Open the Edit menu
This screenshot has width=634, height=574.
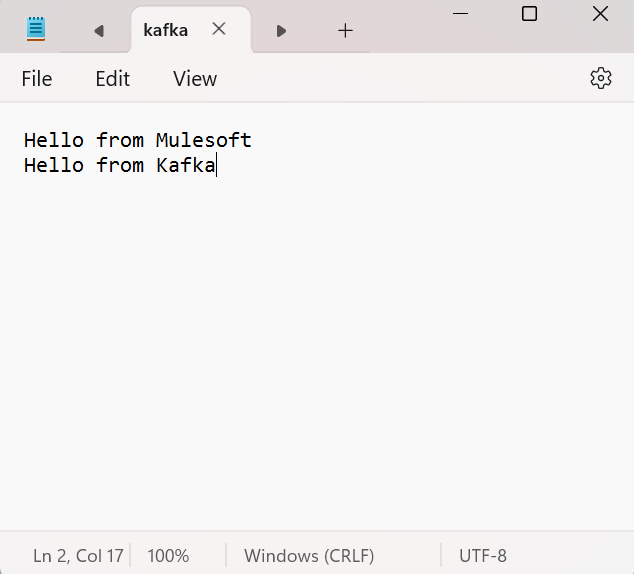pyautogui.click(x=112, y=78)
